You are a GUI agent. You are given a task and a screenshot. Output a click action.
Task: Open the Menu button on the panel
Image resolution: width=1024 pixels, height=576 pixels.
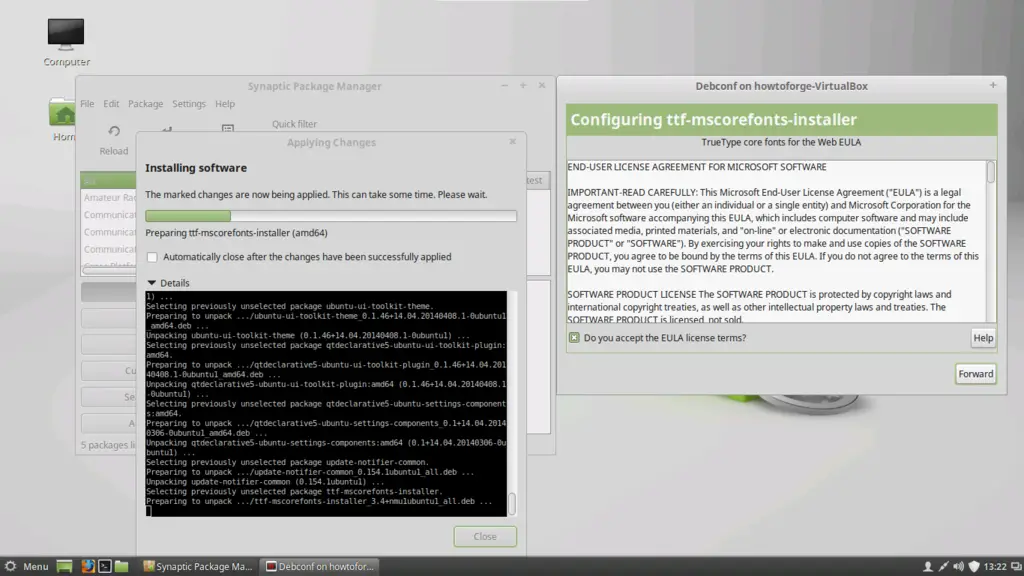point(27,566)
